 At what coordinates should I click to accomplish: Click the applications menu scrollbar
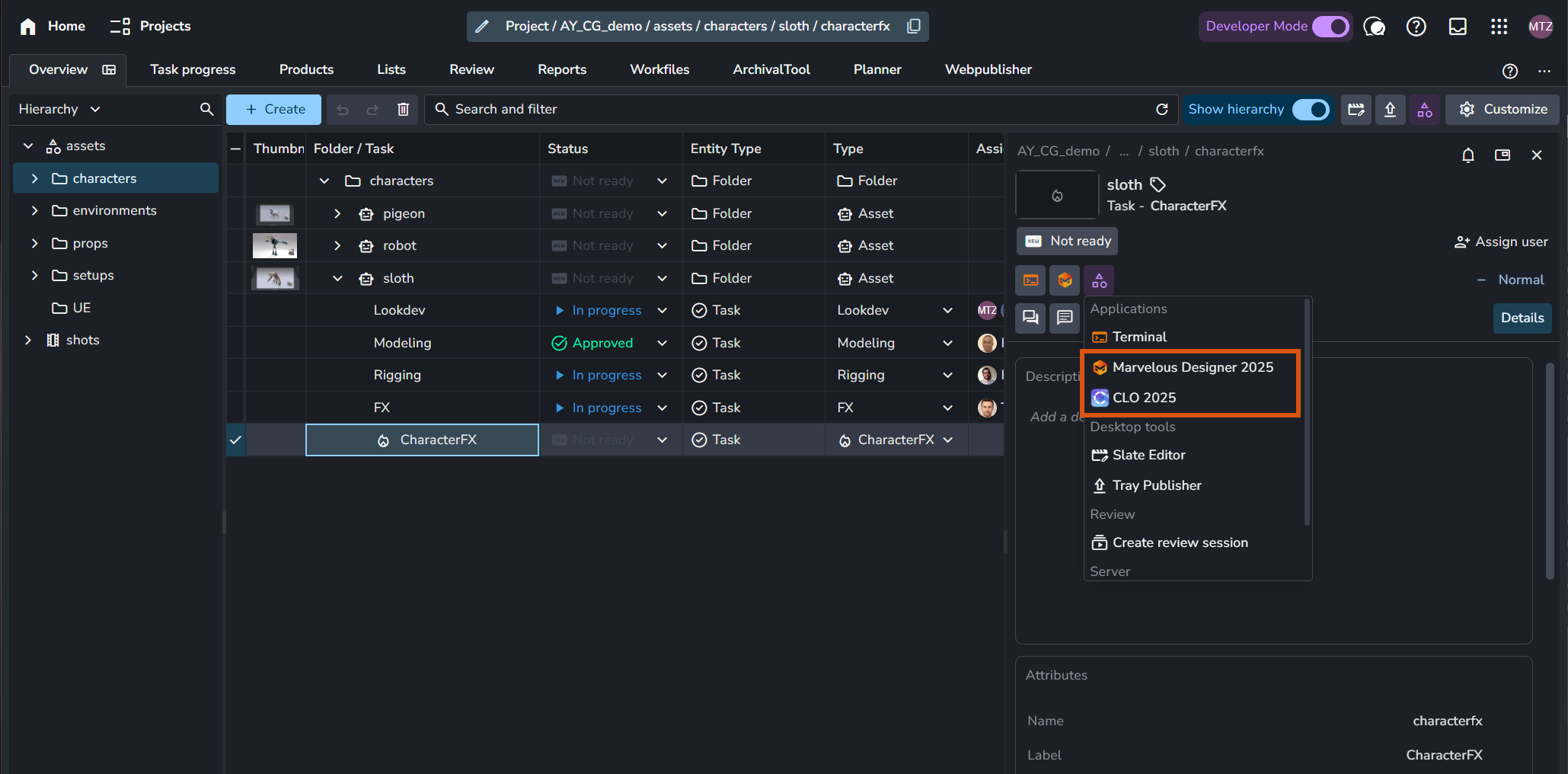(1308, 411)
